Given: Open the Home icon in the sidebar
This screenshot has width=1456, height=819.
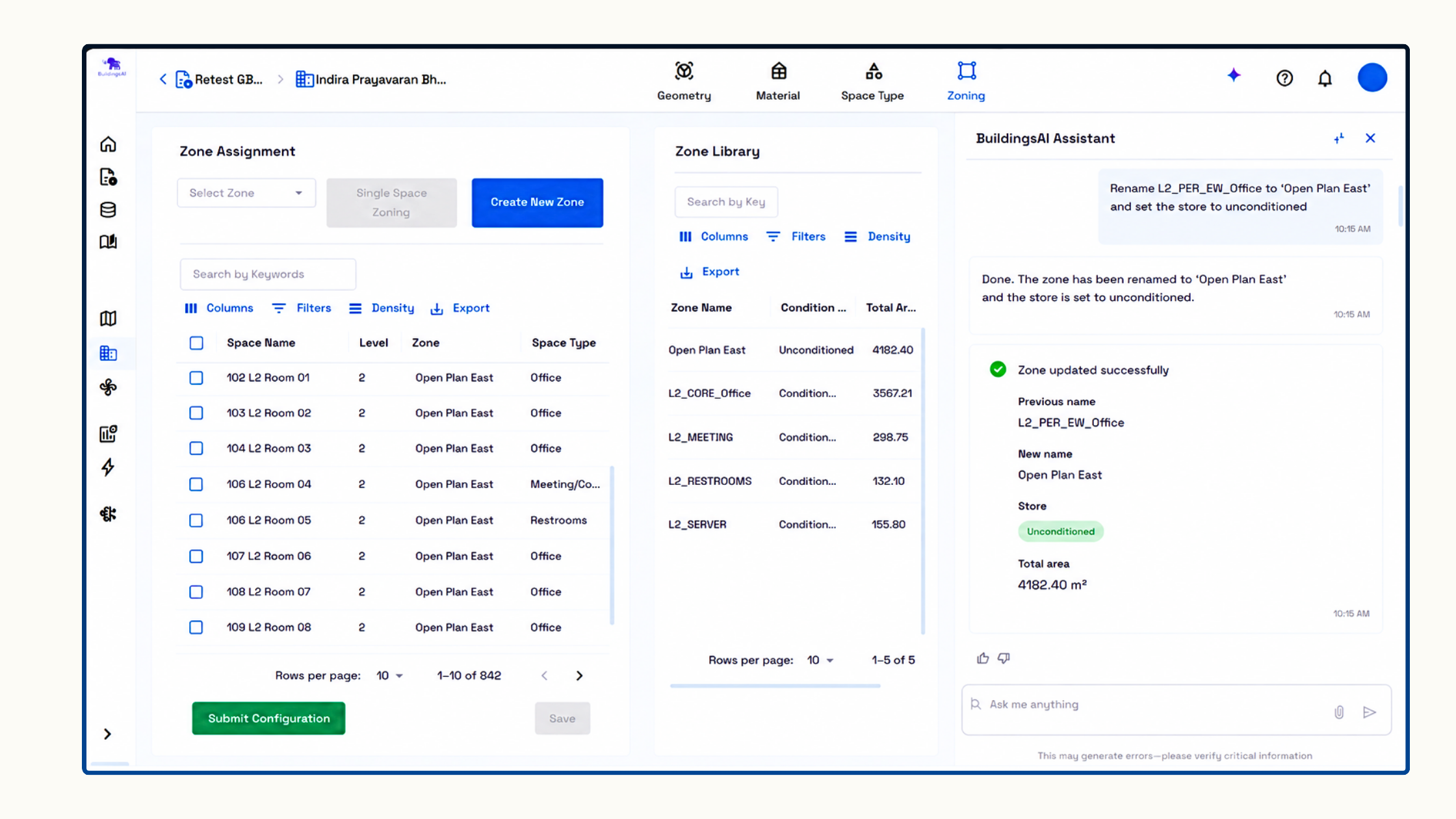Looking at the screenshot, I should pos(108,144).
